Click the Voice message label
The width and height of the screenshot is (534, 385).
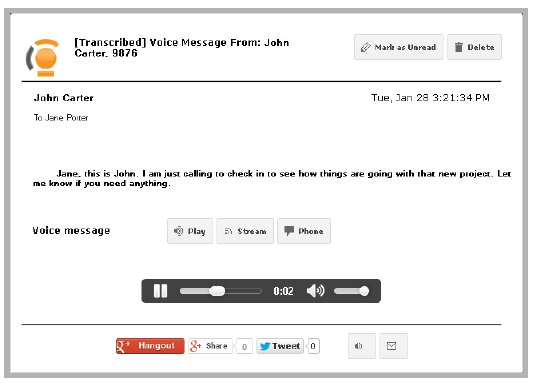pyautogui.click(x=71, y=231)
